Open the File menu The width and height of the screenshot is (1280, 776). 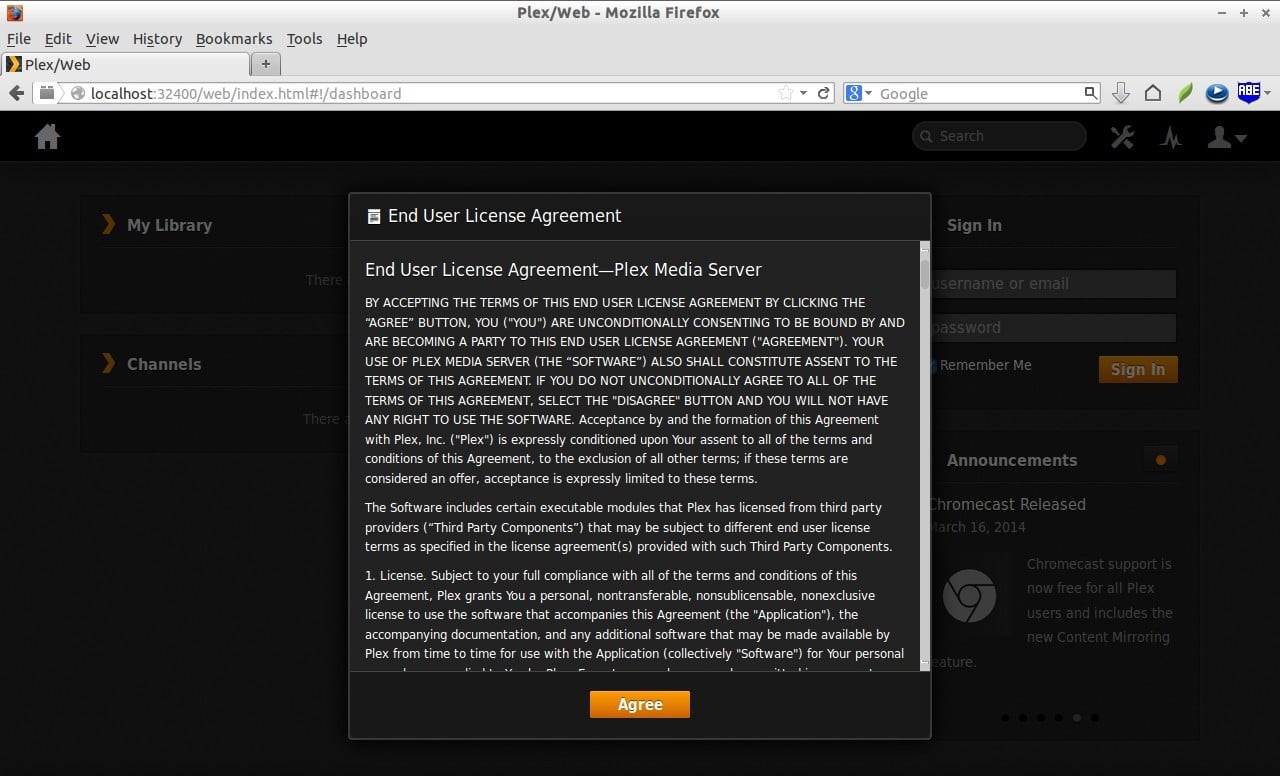pos(19,39)
